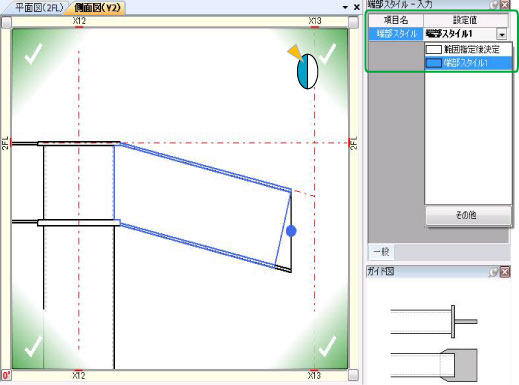The image size is (519, 385).
Task: Click the red 0' origin icon
Action: coord(6,375)
